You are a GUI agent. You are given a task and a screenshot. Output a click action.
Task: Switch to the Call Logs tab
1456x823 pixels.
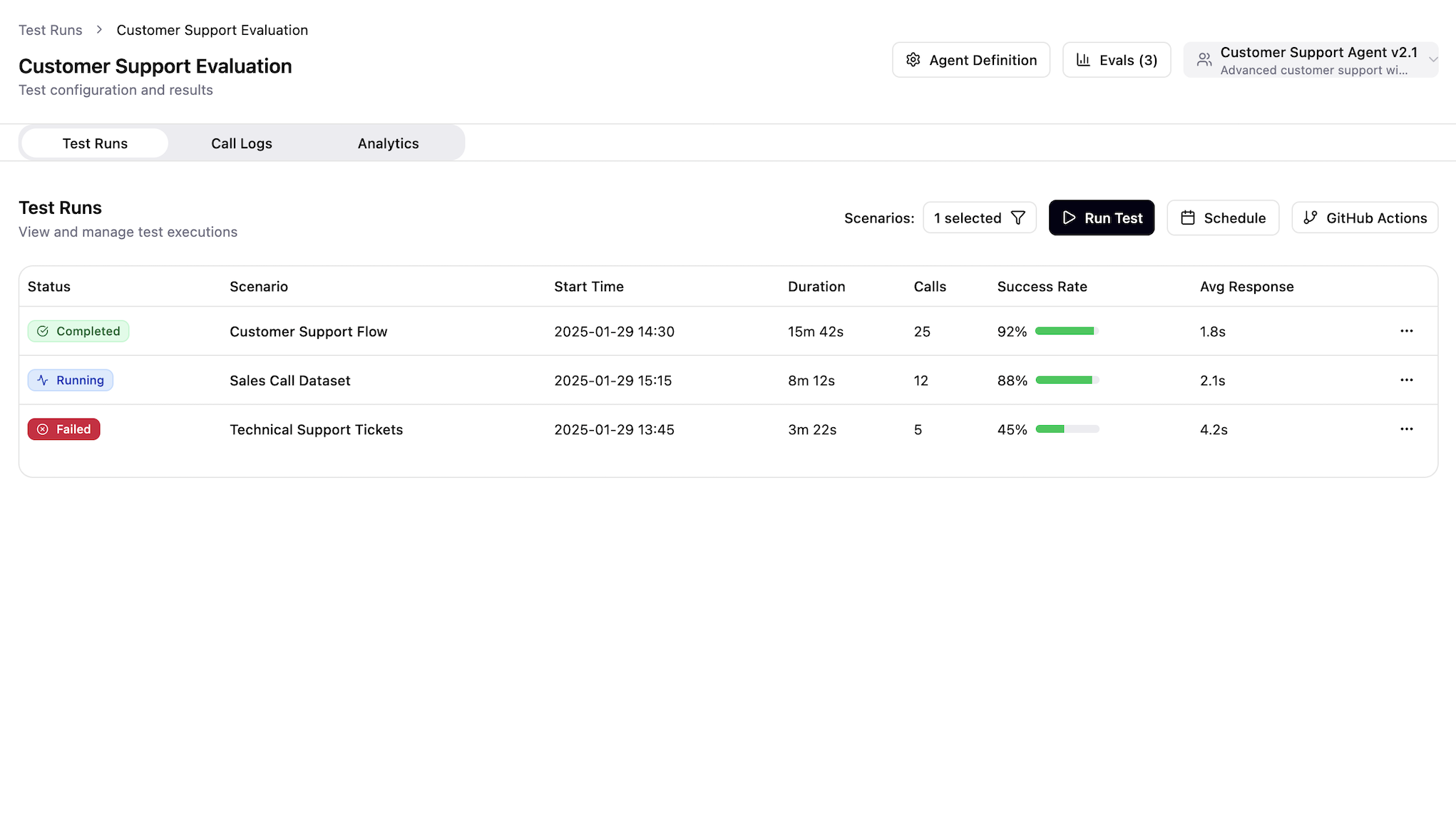[x=242, y=143]
